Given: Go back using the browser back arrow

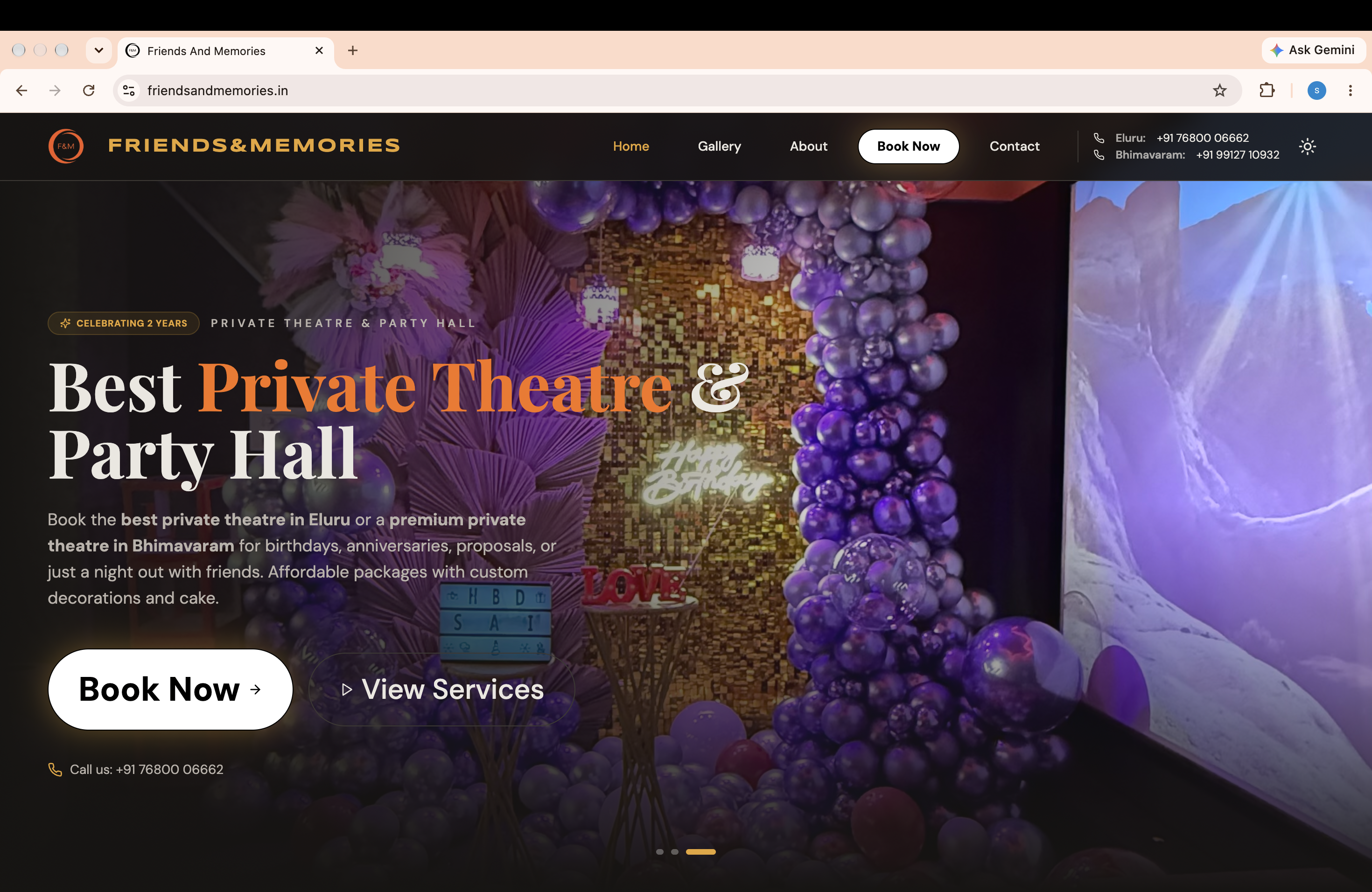Looking at the screenshot, I should [x=22, y=91].
